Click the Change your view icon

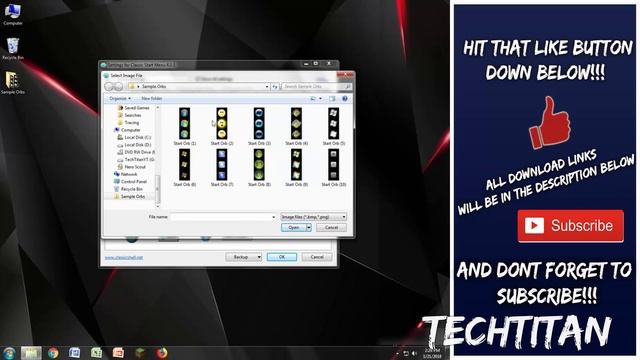pyautogui.click(x=313, y=98)
